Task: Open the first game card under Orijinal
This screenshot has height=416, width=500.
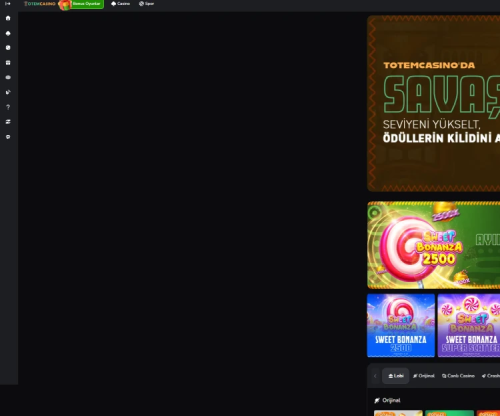Action: click(x=398, y=413)
